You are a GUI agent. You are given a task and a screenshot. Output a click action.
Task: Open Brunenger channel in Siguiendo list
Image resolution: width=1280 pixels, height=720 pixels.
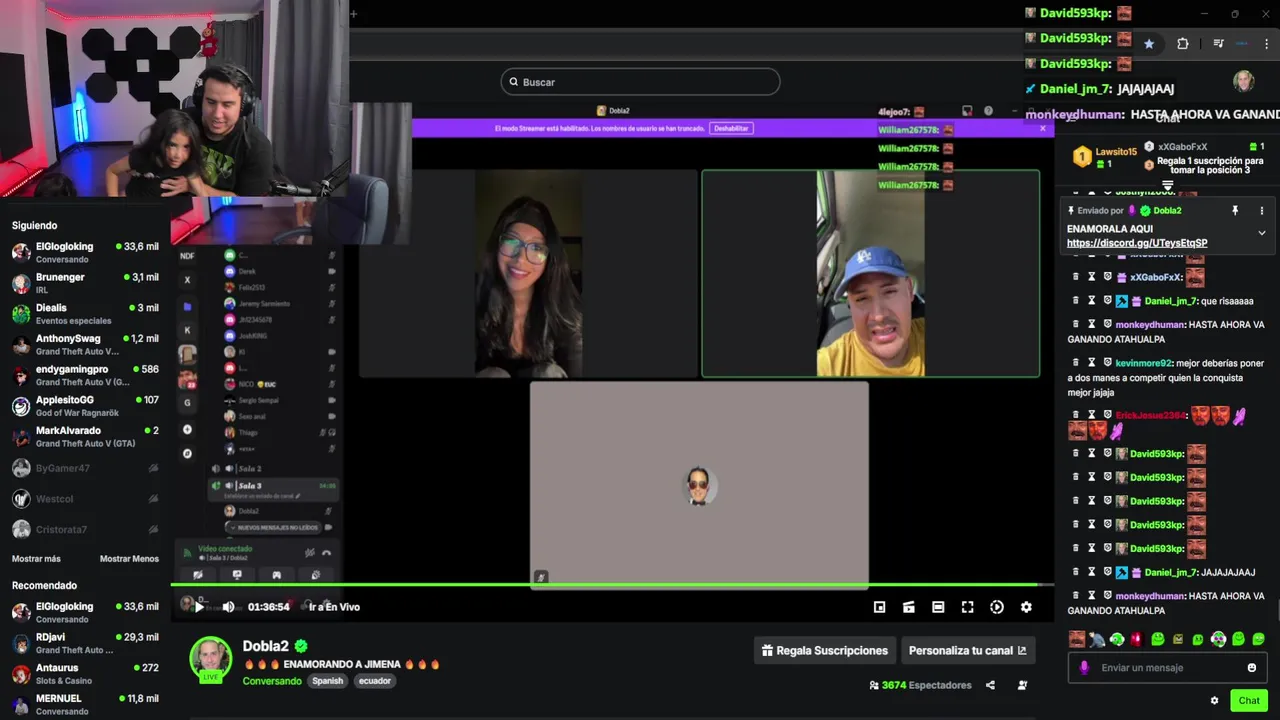click(x=85, y=283)
